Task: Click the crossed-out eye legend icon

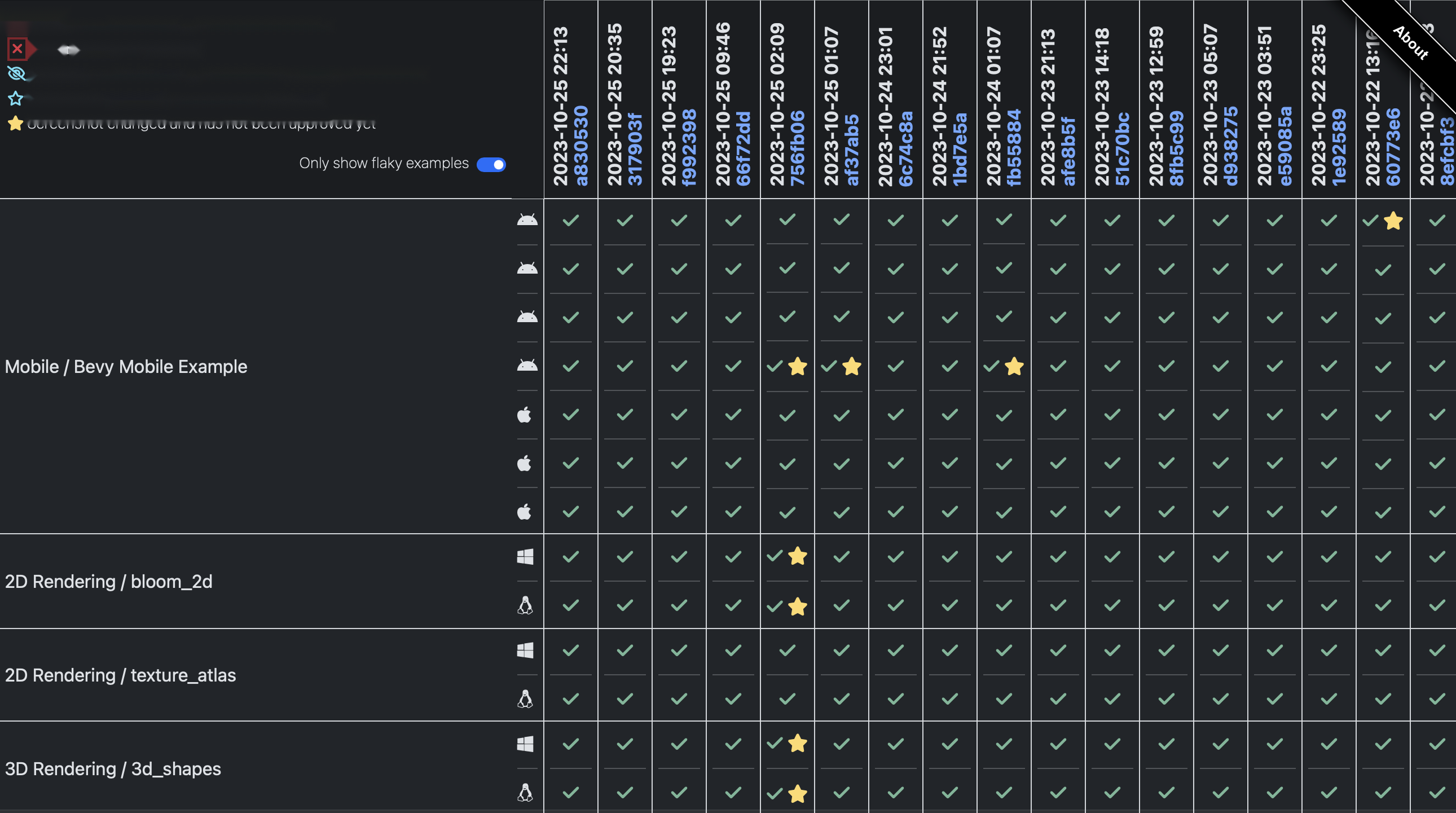Action: click(x=16, y=73)
